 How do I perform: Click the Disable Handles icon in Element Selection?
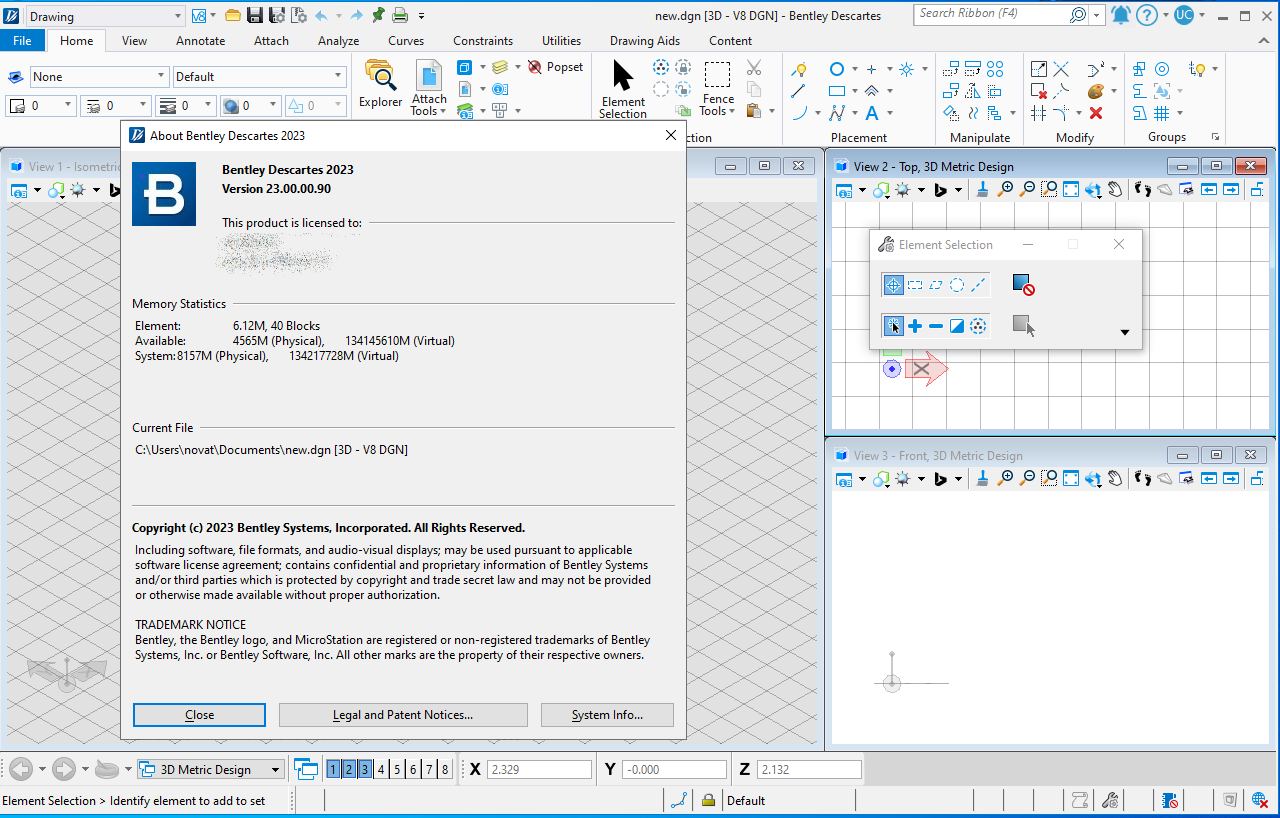1022,284
